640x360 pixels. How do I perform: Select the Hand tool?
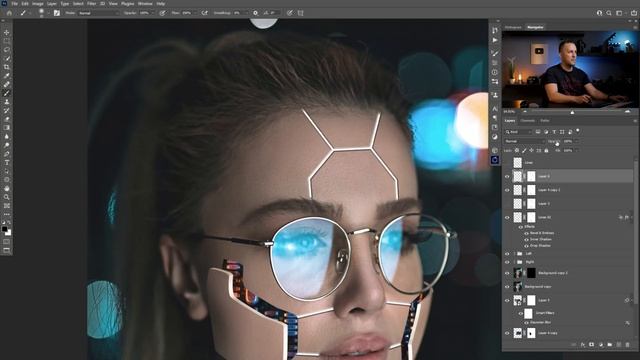coord(7,189)
